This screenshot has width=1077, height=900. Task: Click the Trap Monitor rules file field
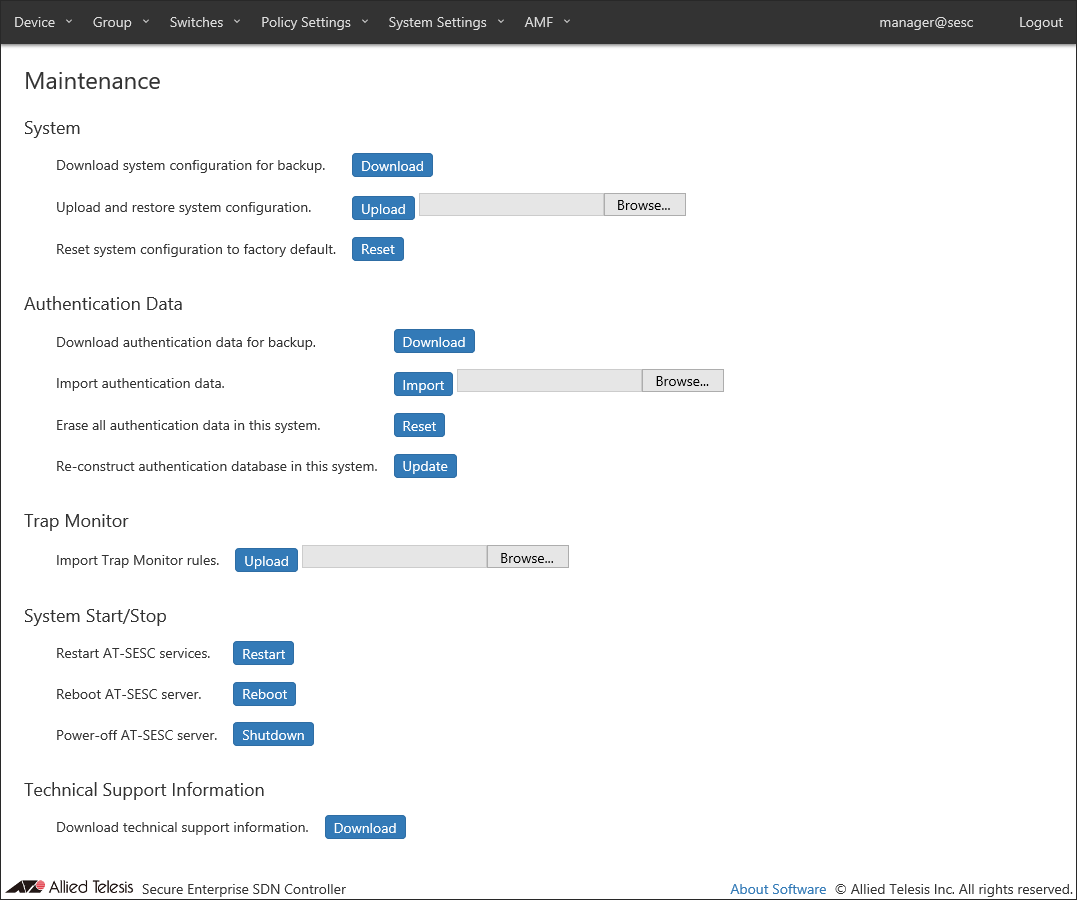point(394,557)
